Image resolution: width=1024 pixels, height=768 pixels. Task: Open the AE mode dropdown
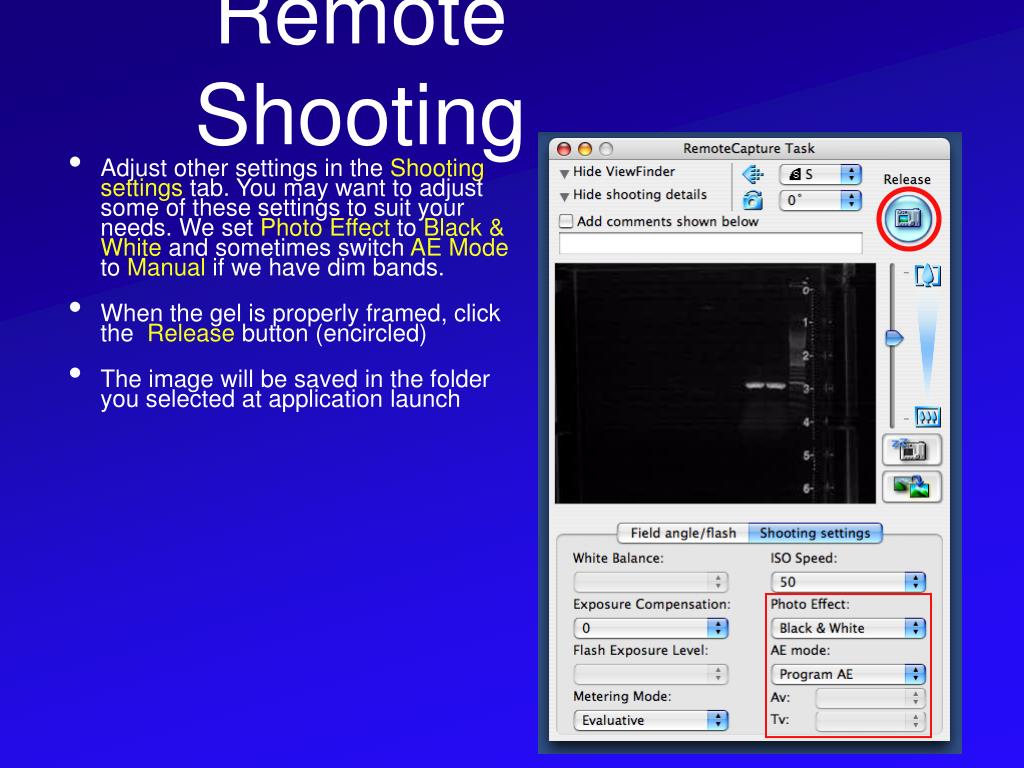[x=847, y=674]
